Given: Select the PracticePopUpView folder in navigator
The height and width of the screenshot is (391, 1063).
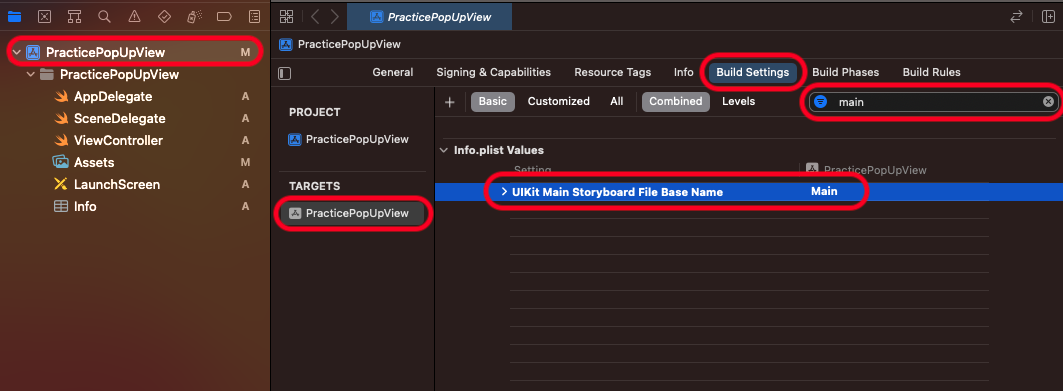Looking at the screenshot, I should (x=119, y=75).
